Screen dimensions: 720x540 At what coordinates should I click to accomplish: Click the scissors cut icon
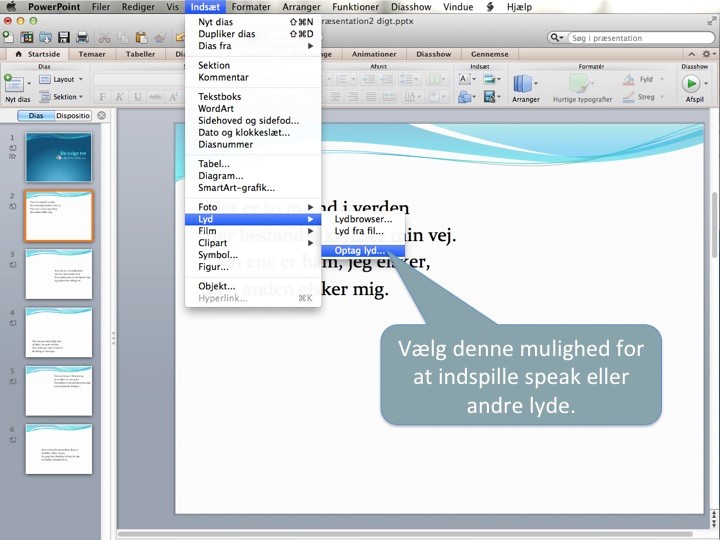tap(105, 37)
